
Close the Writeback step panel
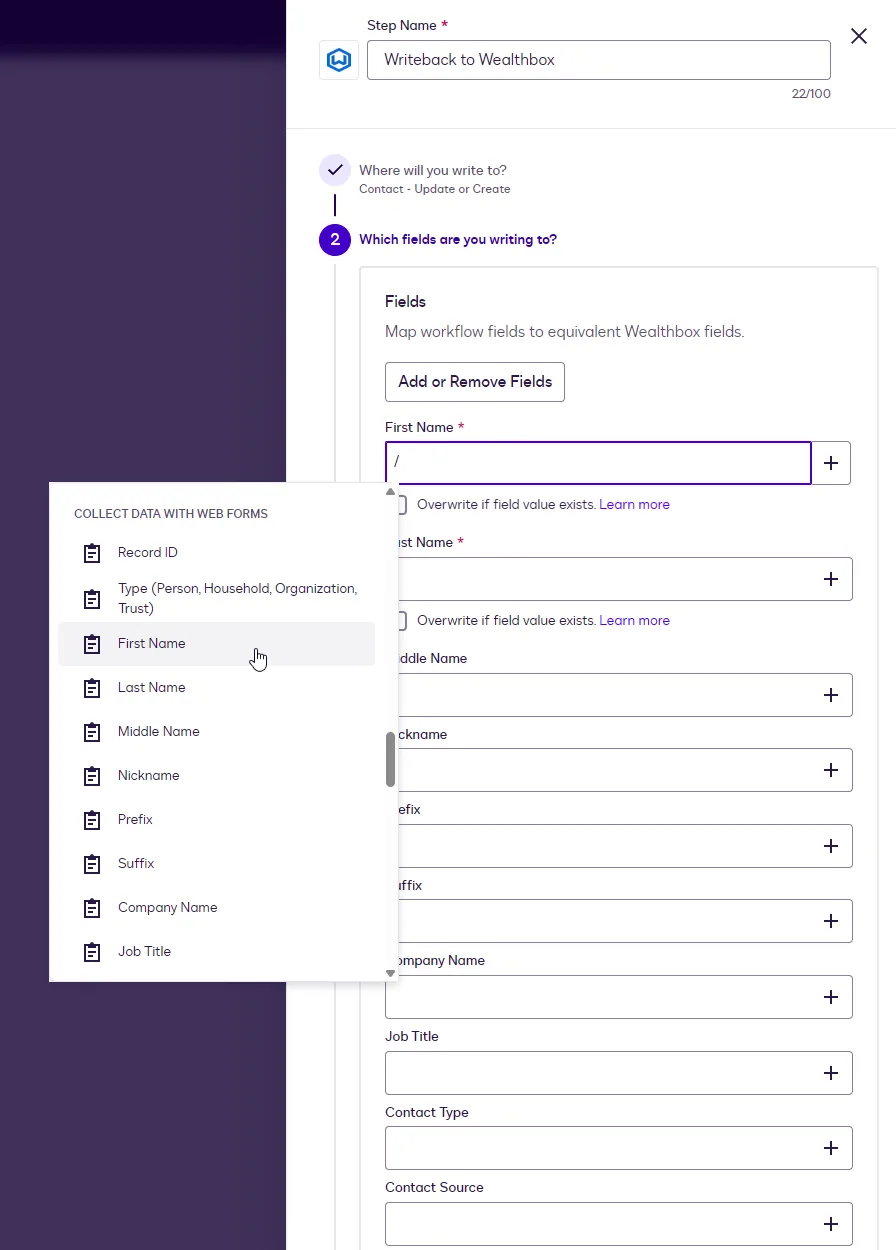pos(858,37)
